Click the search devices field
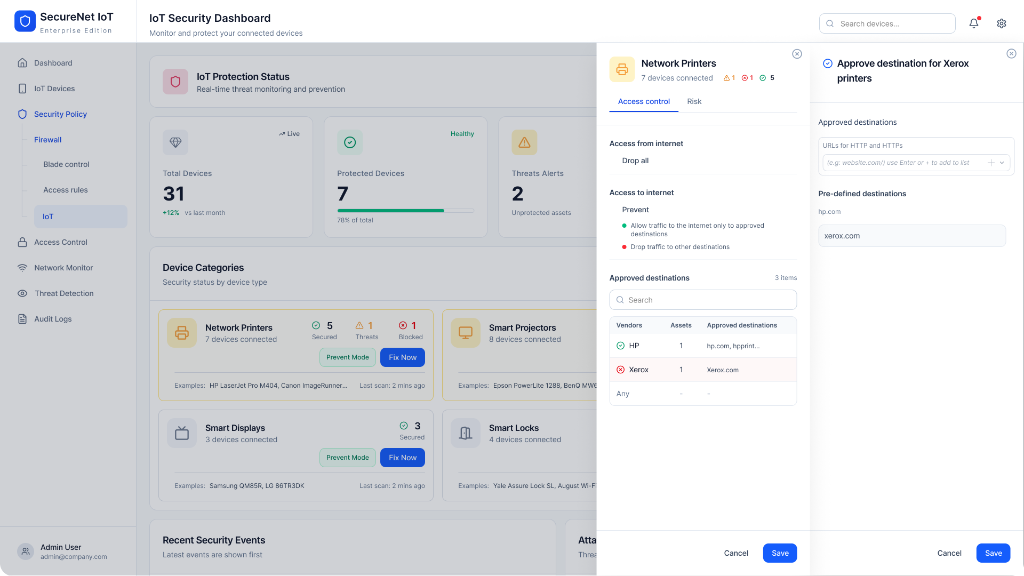This screenshot has height=576, width=1024. click(887, 24)
